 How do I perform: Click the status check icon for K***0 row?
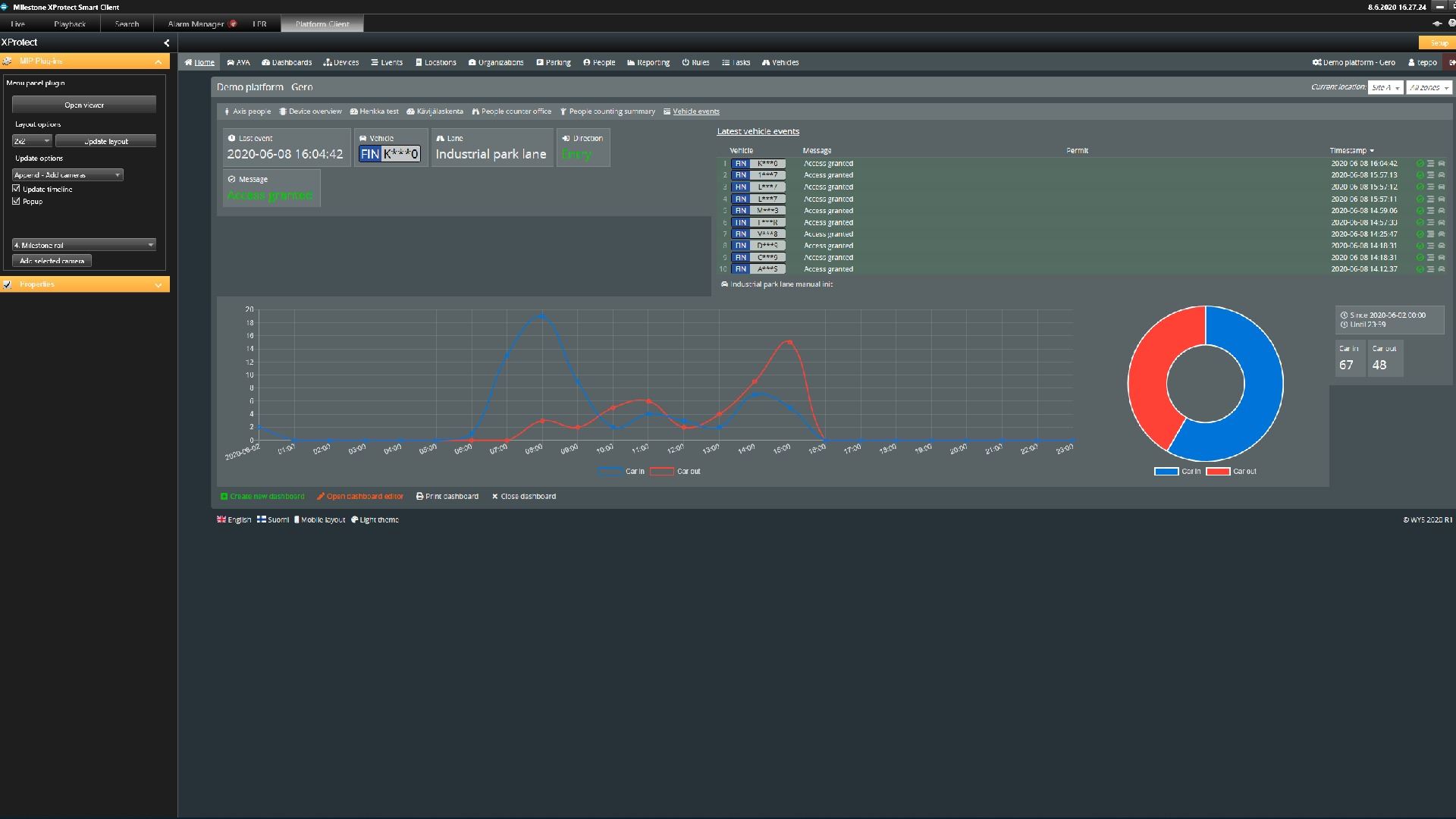1420,164
